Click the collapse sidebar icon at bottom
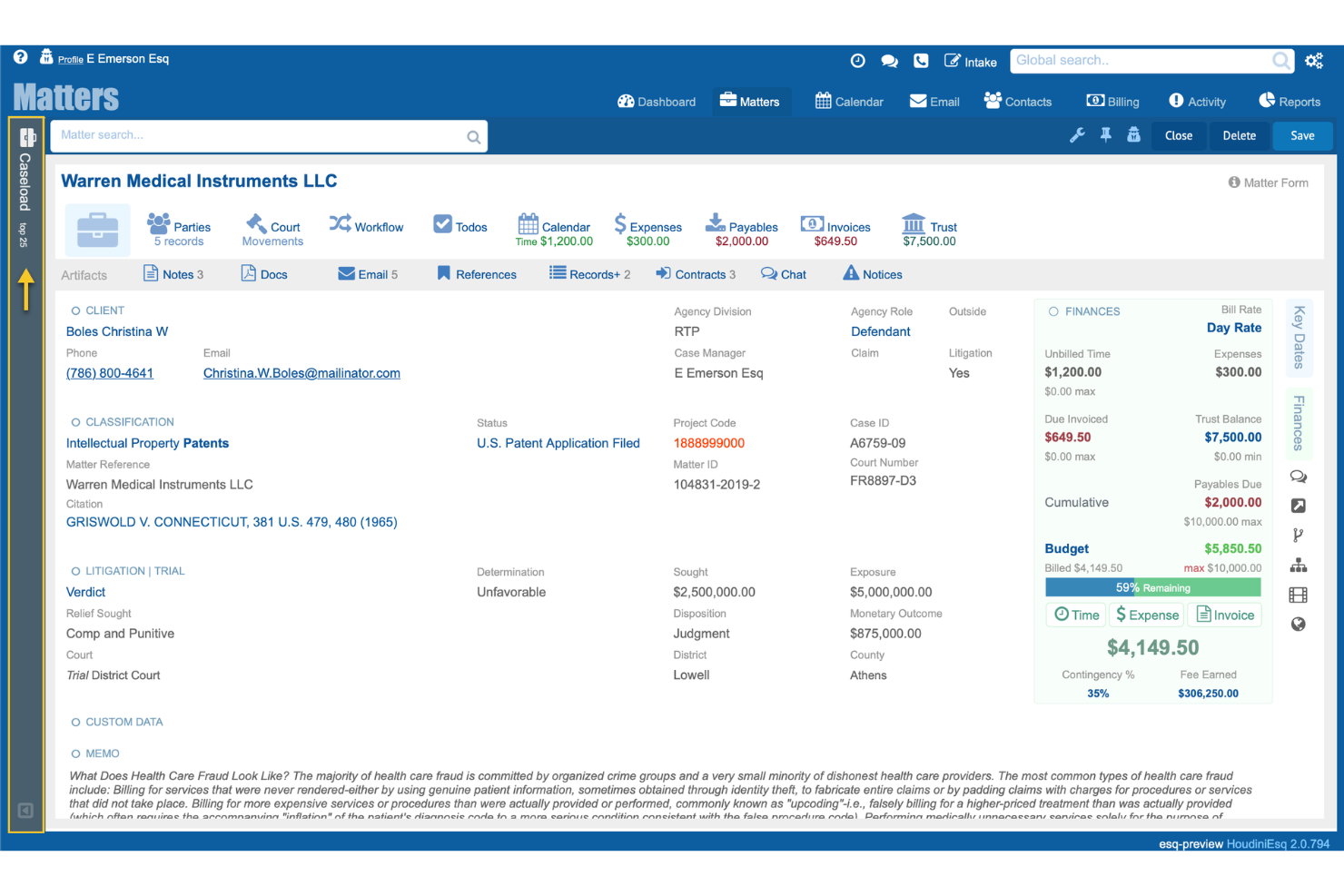The width and height of the screenshot is (1344, 896). click(25, 811)
